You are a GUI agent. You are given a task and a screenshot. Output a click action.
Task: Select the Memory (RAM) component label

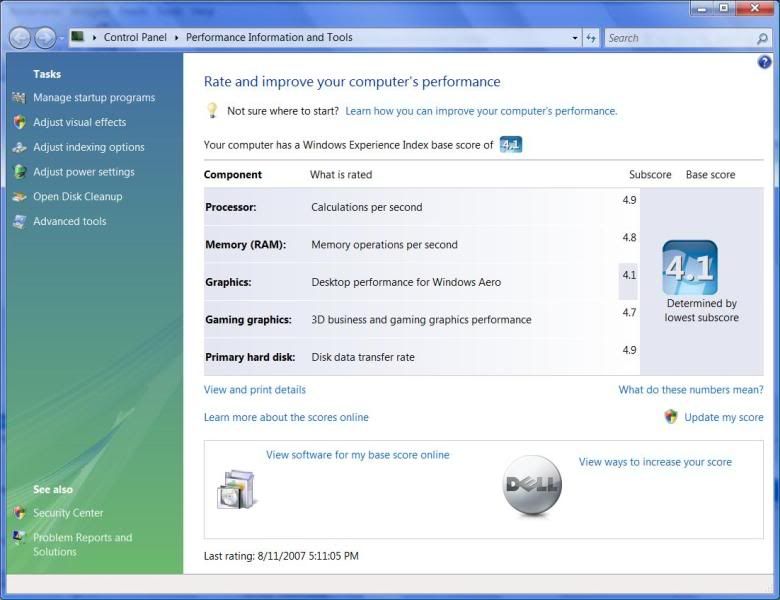point(246,245)
